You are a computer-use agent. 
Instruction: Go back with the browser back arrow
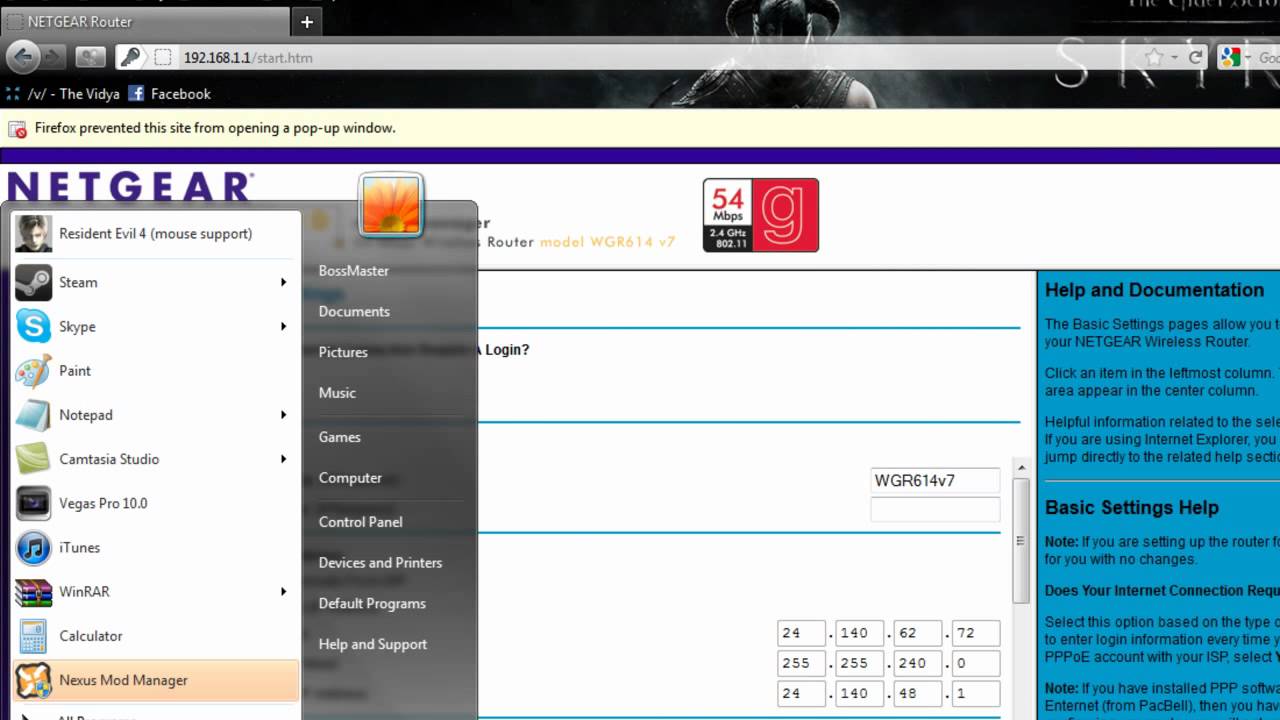pos(24,57)
